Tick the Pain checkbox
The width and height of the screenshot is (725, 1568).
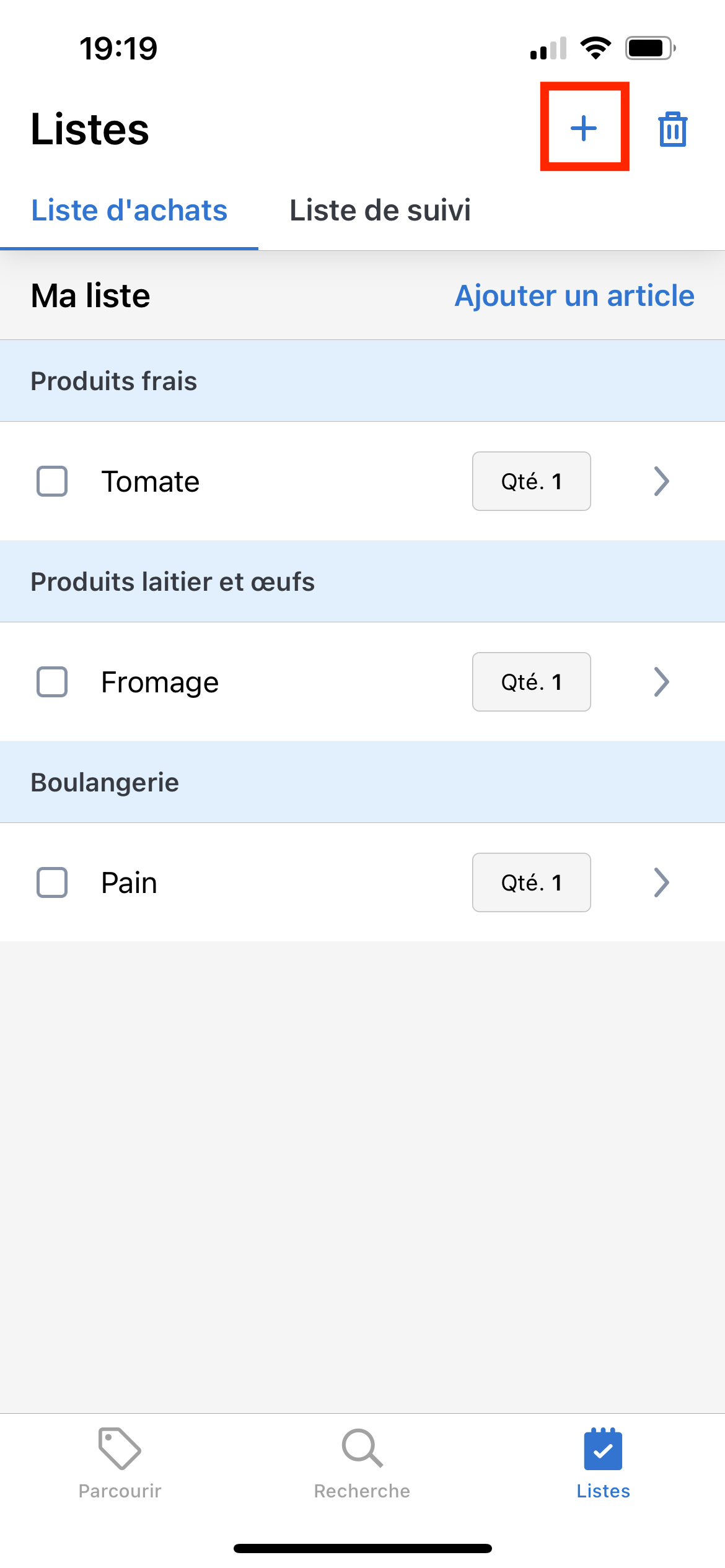[52, 882]
